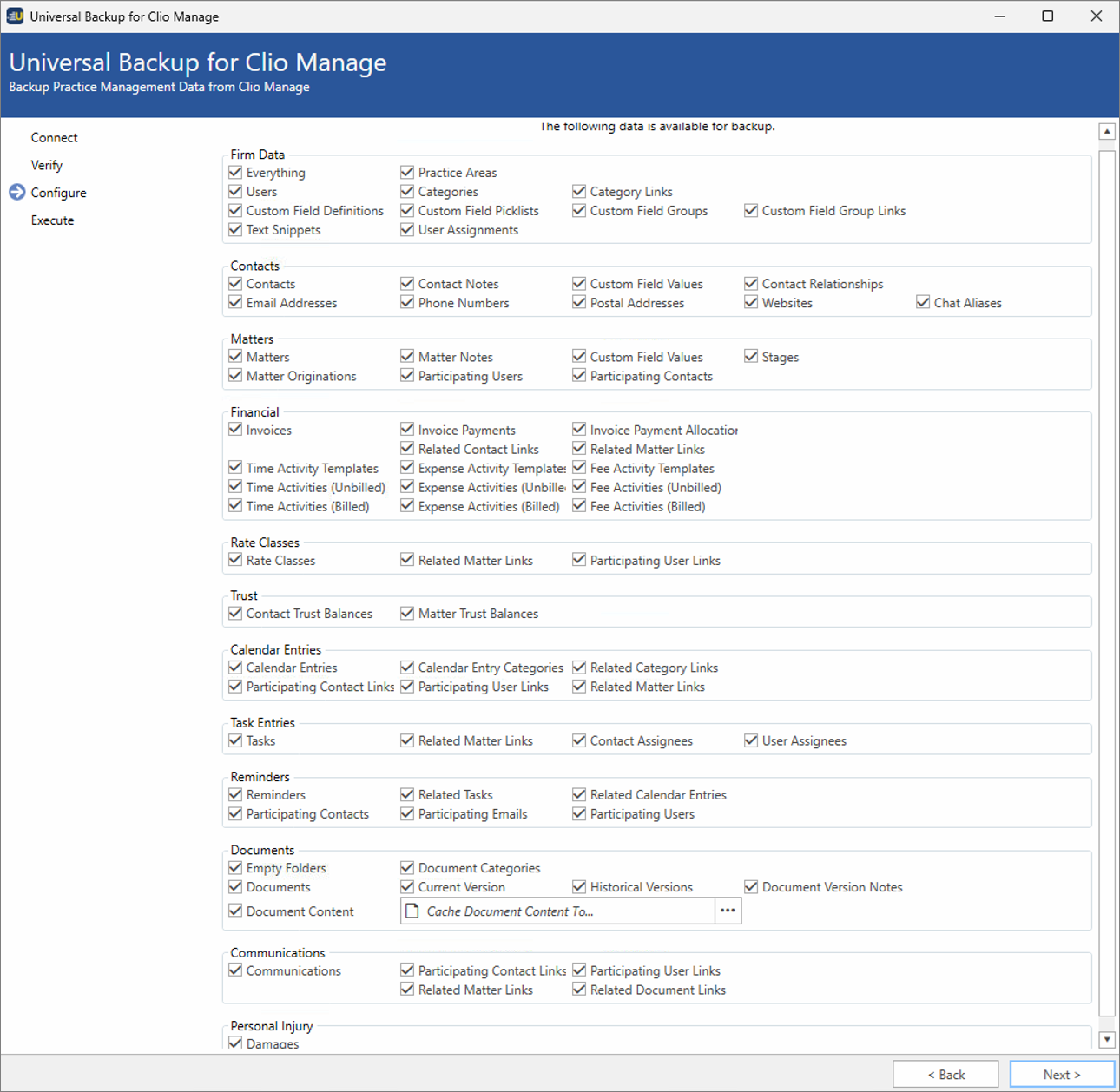Uncheck Contact Assignees
1120x1092 pixels.
click(579, 740)
